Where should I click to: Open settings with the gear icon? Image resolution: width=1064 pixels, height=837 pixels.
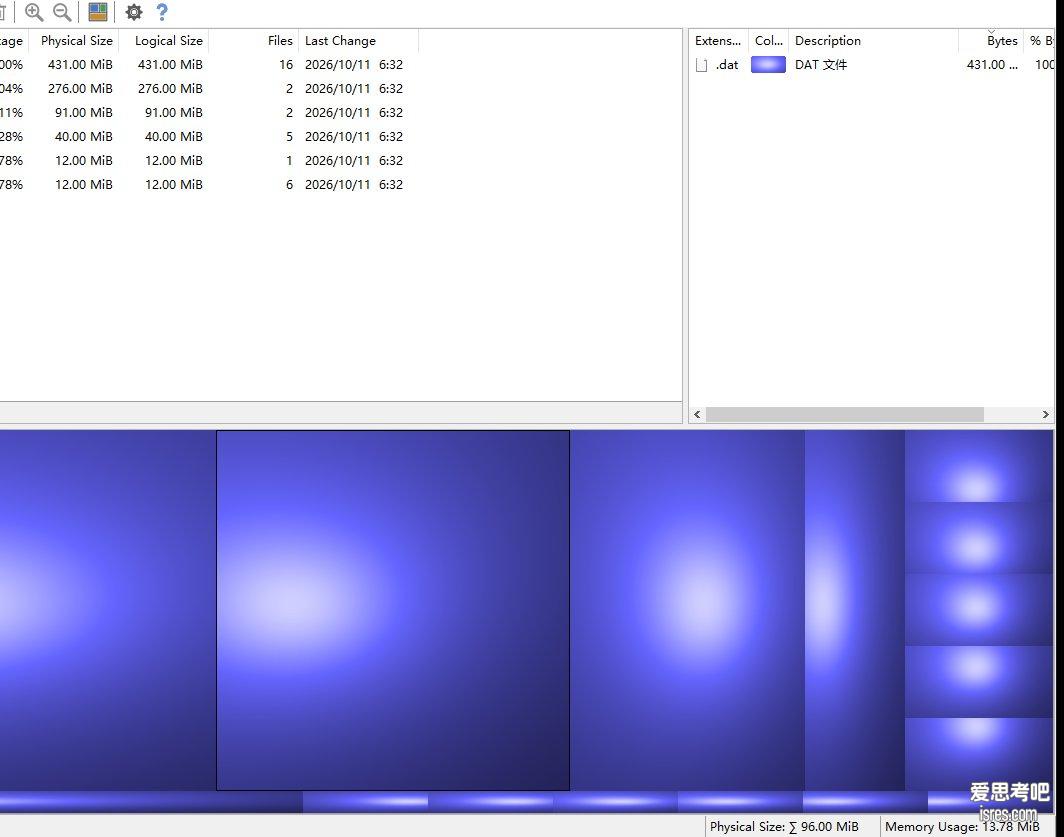point(134,12)
